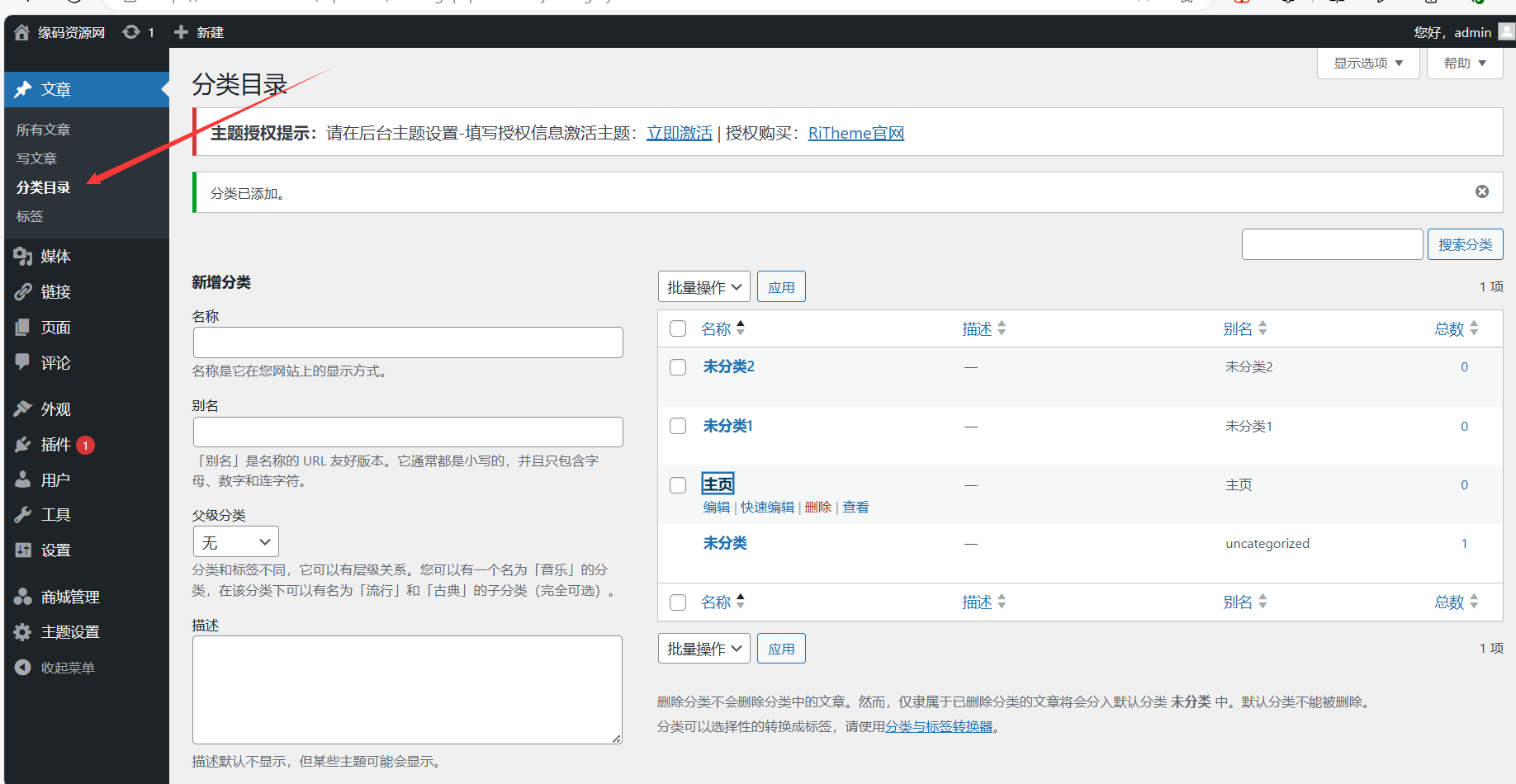Viewport: 1516px width, 784px height.
Task: Sort by 总数 arrows in table header
Action: (1474, 328)
